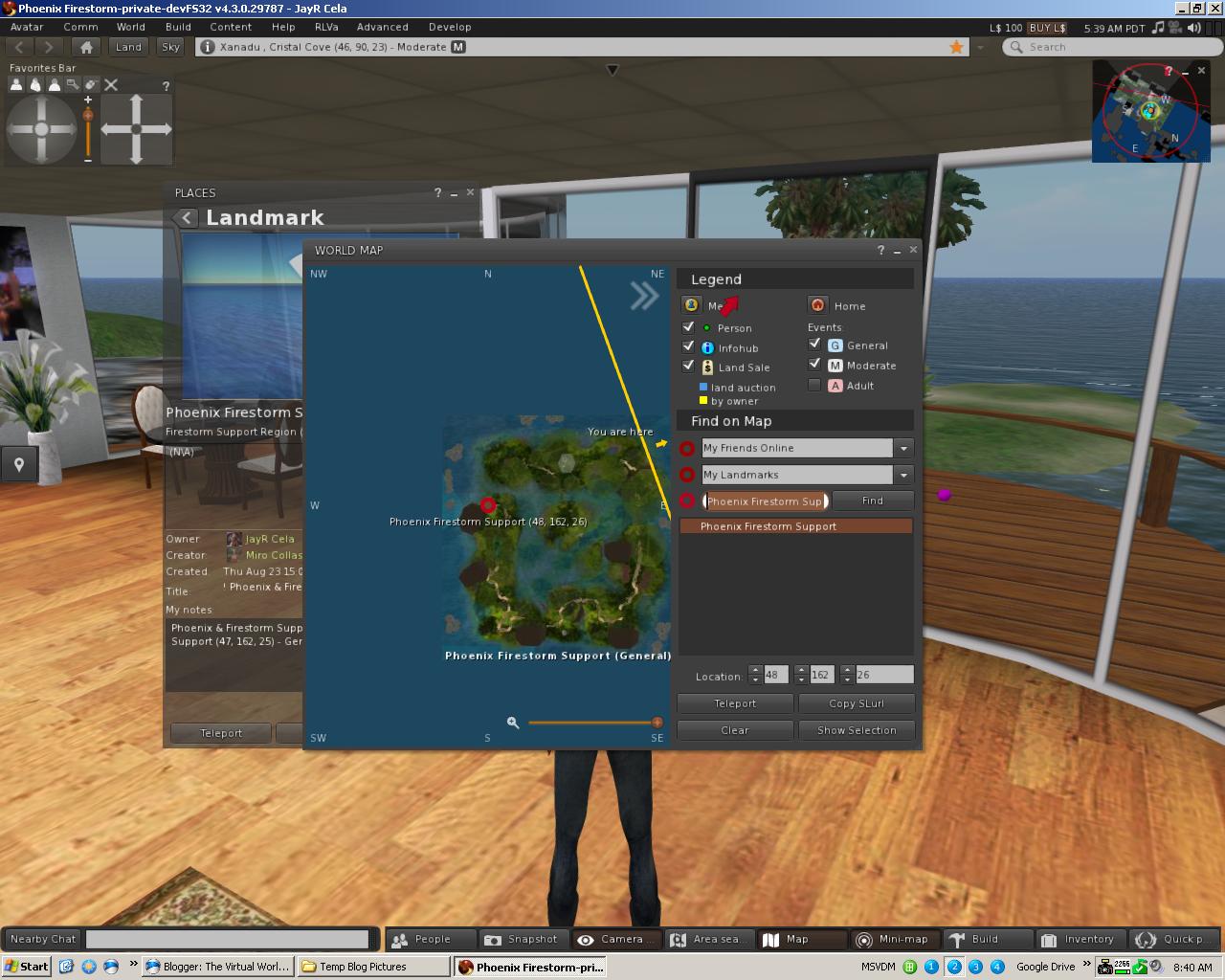
Task: Open the Snapshot toolbar button
Action: 523,939
